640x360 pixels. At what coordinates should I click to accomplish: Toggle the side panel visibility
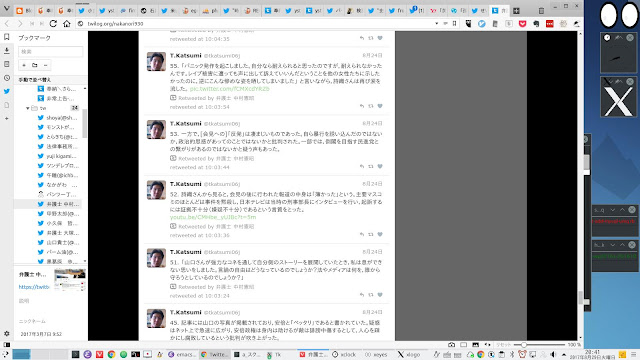pos(7,345)
